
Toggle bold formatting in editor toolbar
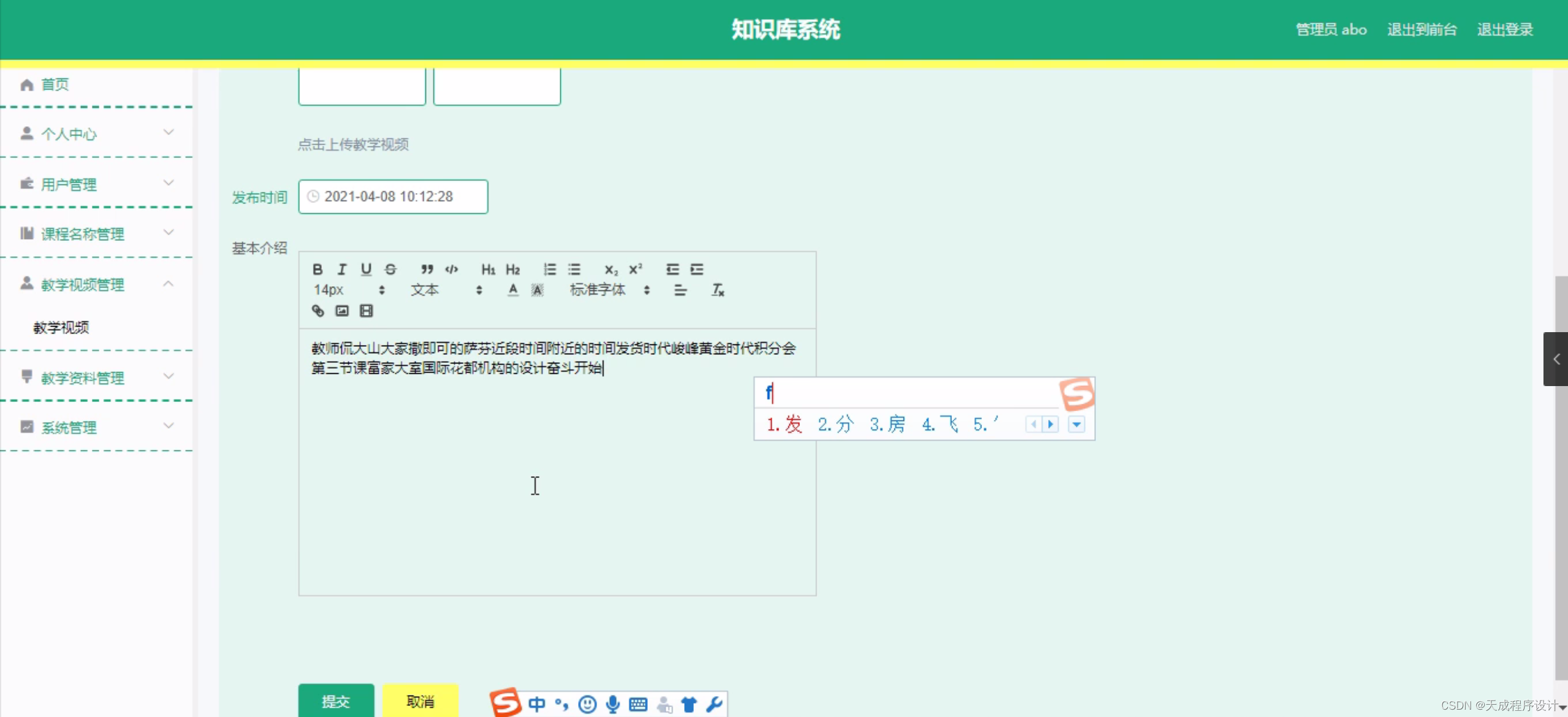pyautogui.click(x=318, y=269)
